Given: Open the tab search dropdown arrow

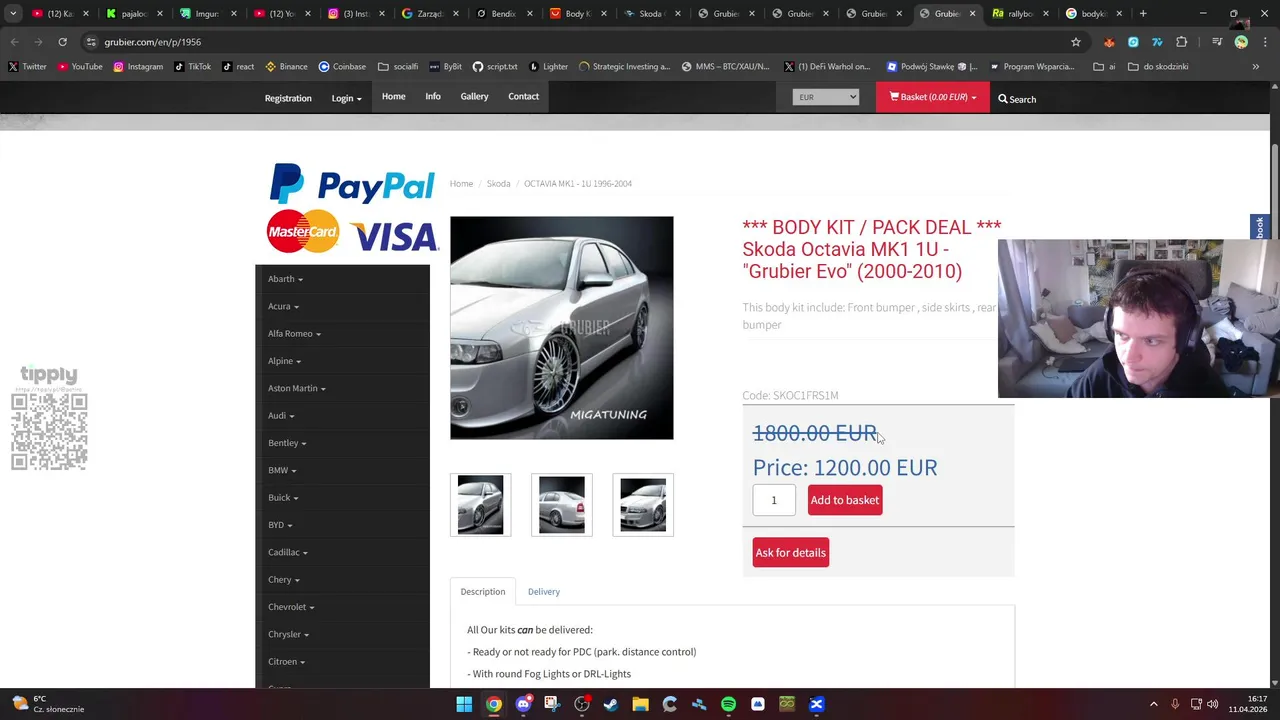Looking at the screenshot, I should (x=13, y=14).
